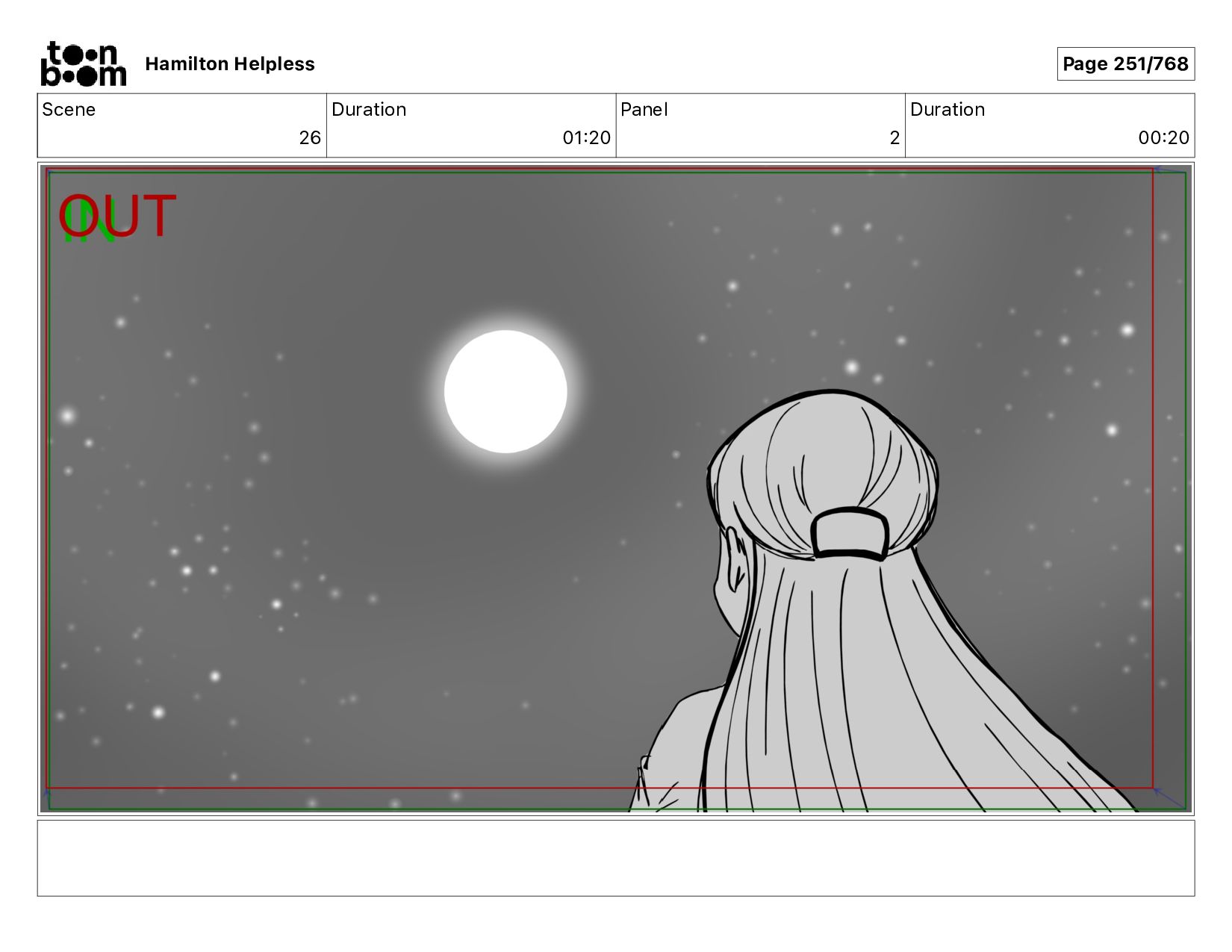Select the Panel number 2 cell
The height and width of the screenshot is (952, 1232).
[x=760, y=125]
